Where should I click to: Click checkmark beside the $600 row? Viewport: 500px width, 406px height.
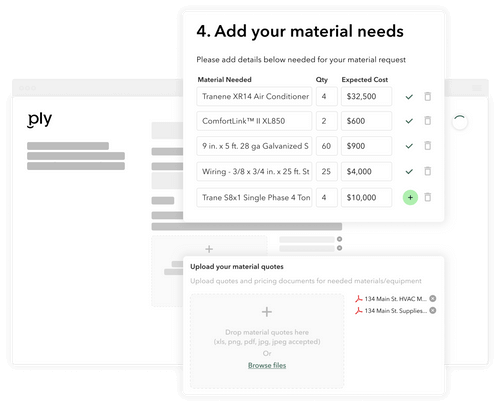coord(409,121)
